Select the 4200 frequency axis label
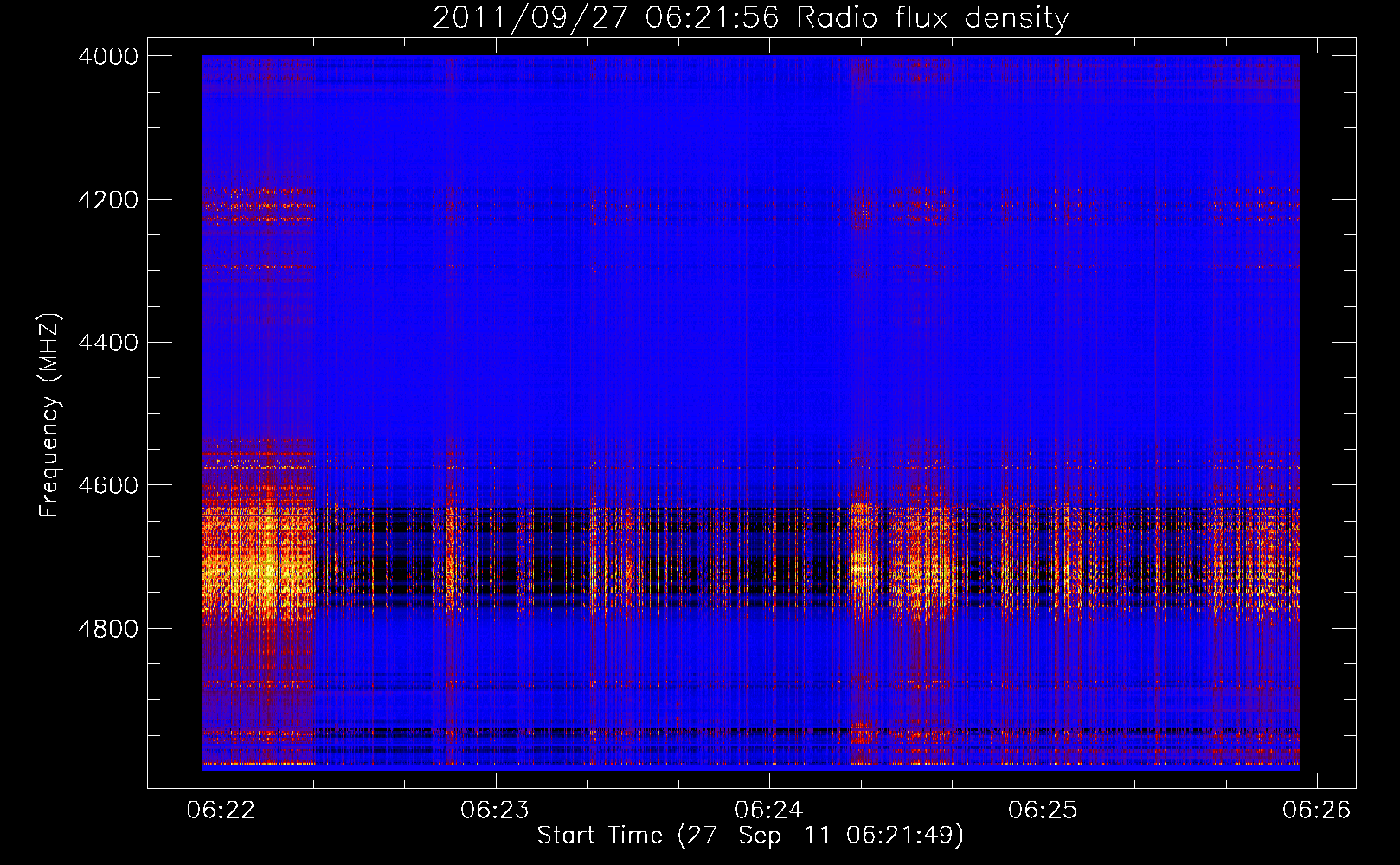Viewport: 1400px width, 865px height. (108, 200)
